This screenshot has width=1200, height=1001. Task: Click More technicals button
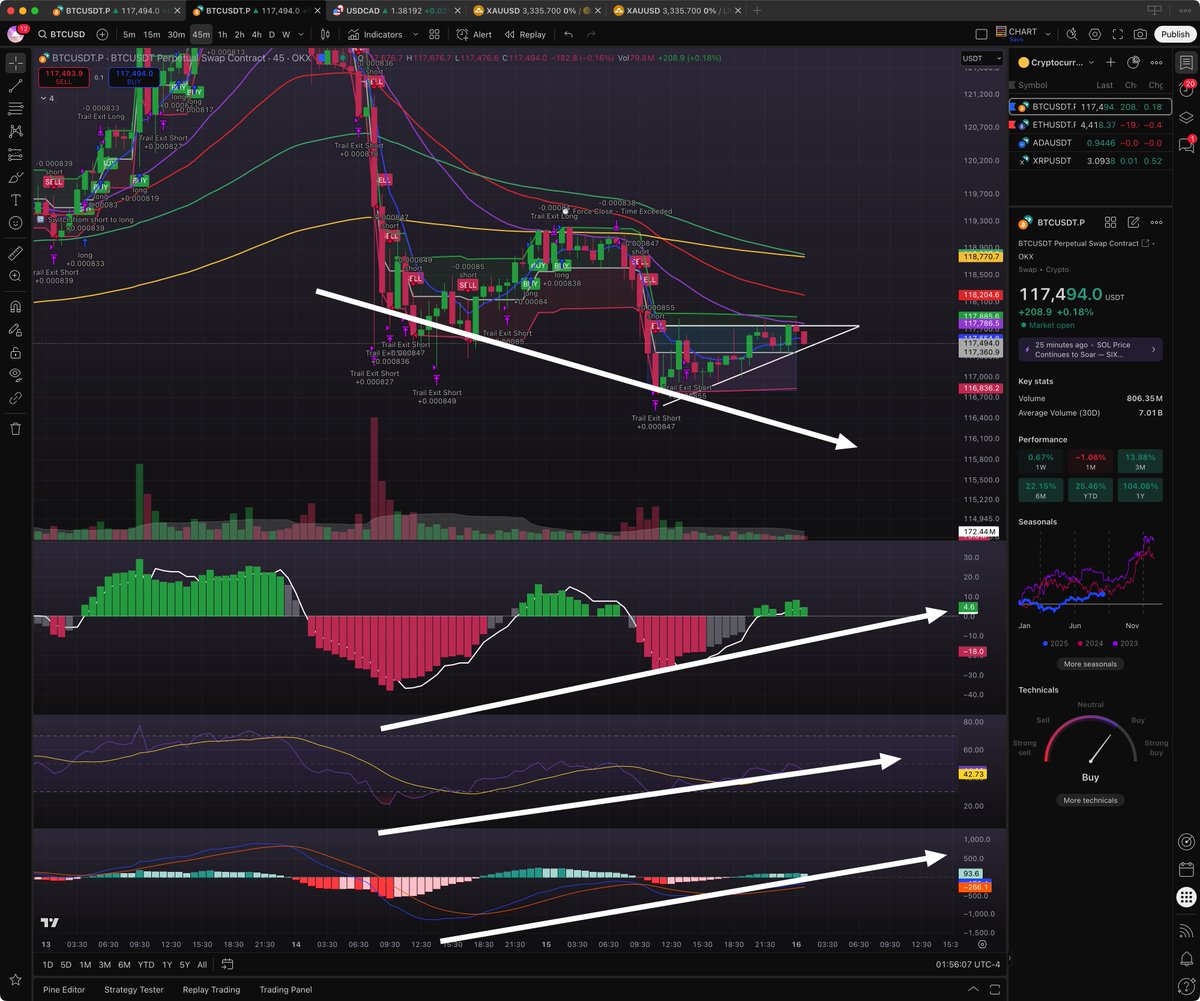tap(1090, 800)
